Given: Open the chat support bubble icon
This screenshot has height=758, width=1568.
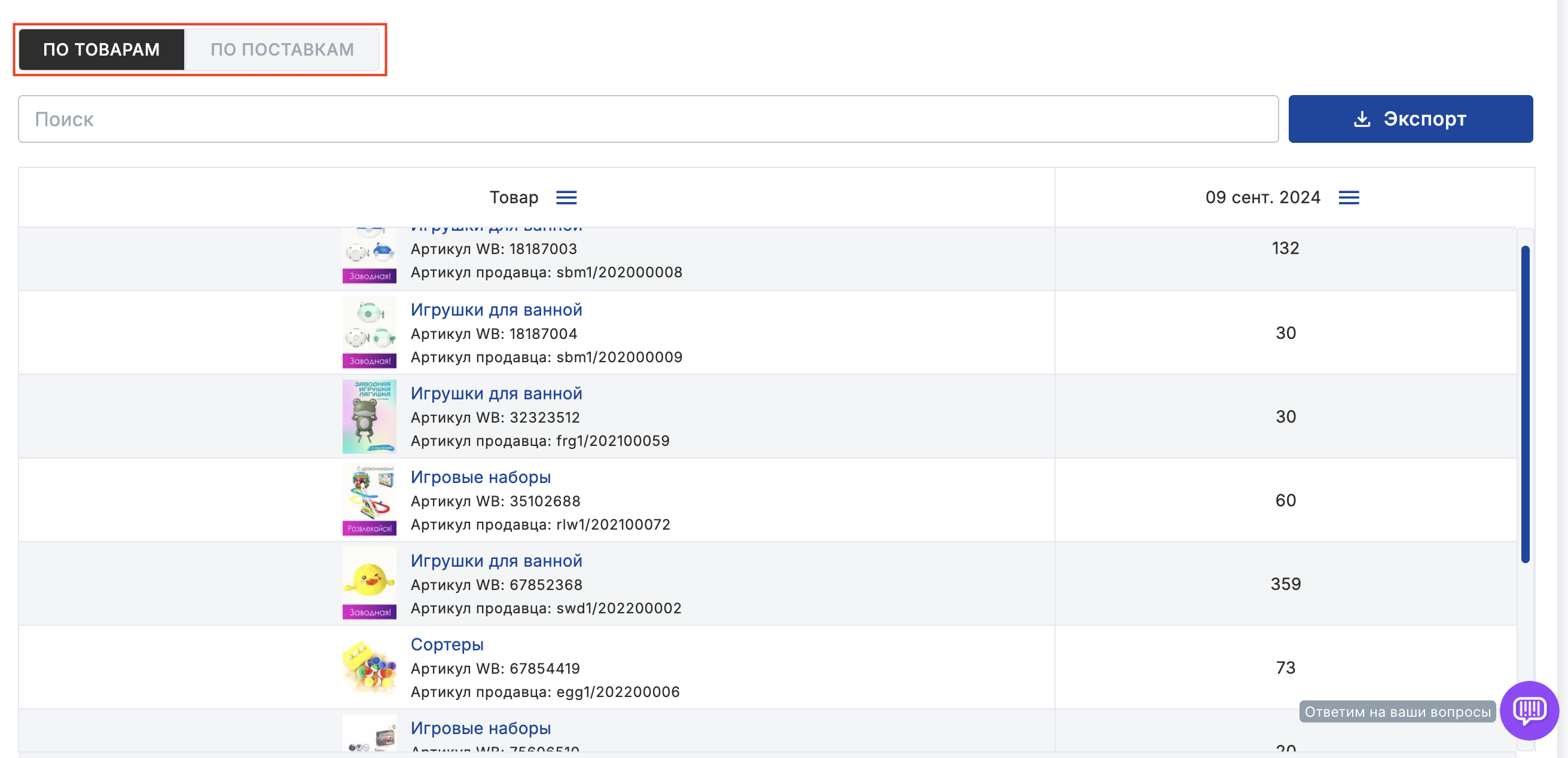Looking at the screenshot, I should [1529, 710].
